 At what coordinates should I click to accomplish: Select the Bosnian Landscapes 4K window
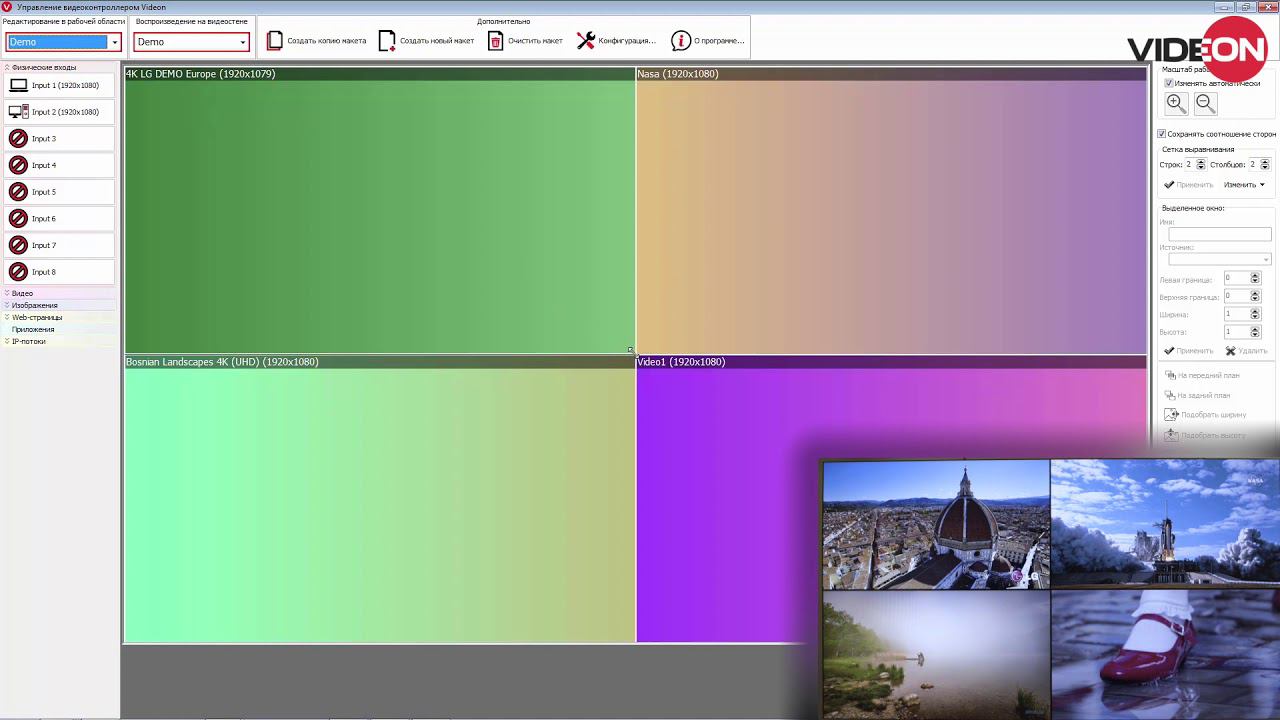click(380, 499)
